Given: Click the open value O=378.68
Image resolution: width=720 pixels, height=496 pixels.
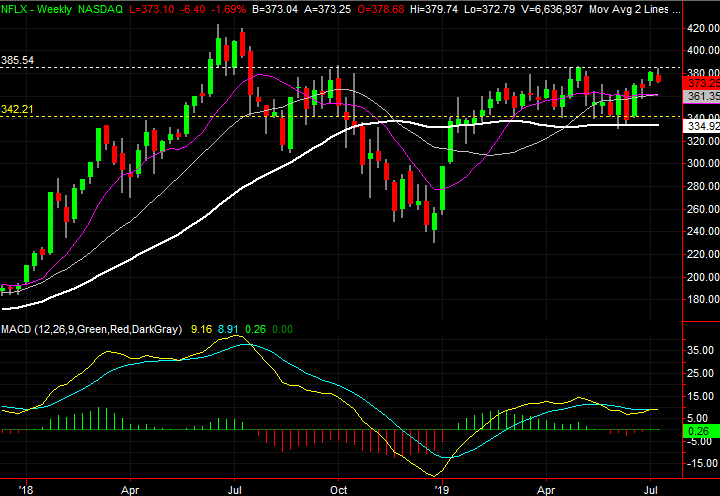Looking at the screenshot, I should (x=380, y=9).
